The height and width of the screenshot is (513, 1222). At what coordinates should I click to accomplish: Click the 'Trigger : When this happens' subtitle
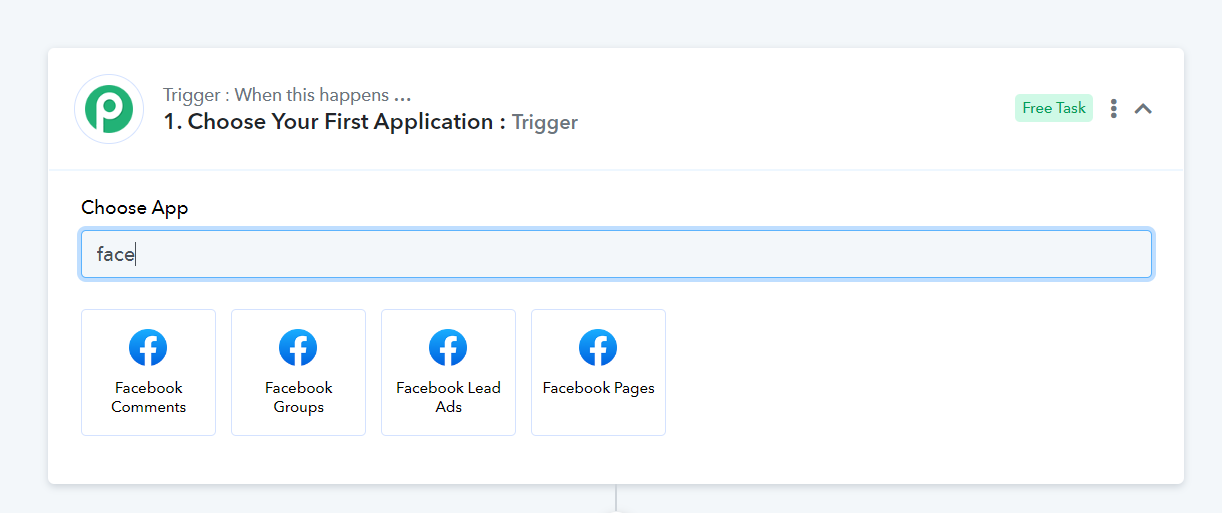click(x=287, y=96)
